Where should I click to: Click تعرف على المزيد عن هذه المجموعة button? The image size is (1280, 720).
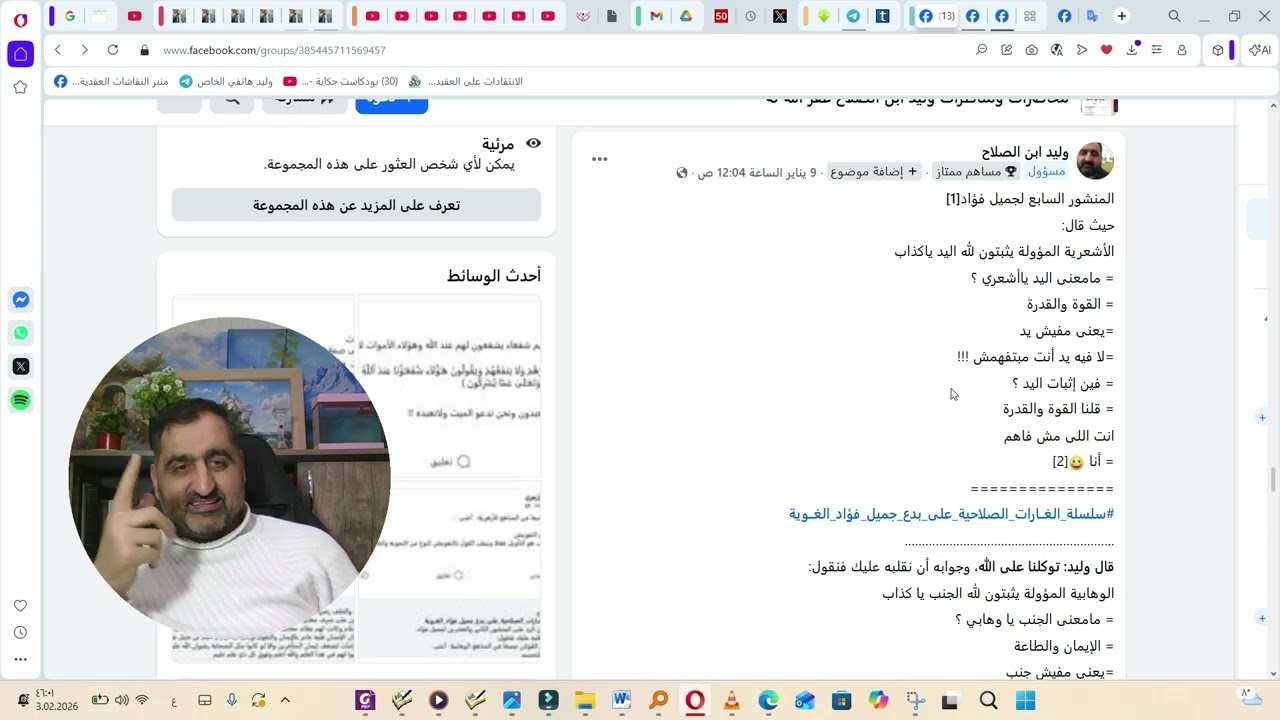click(356, 205)
